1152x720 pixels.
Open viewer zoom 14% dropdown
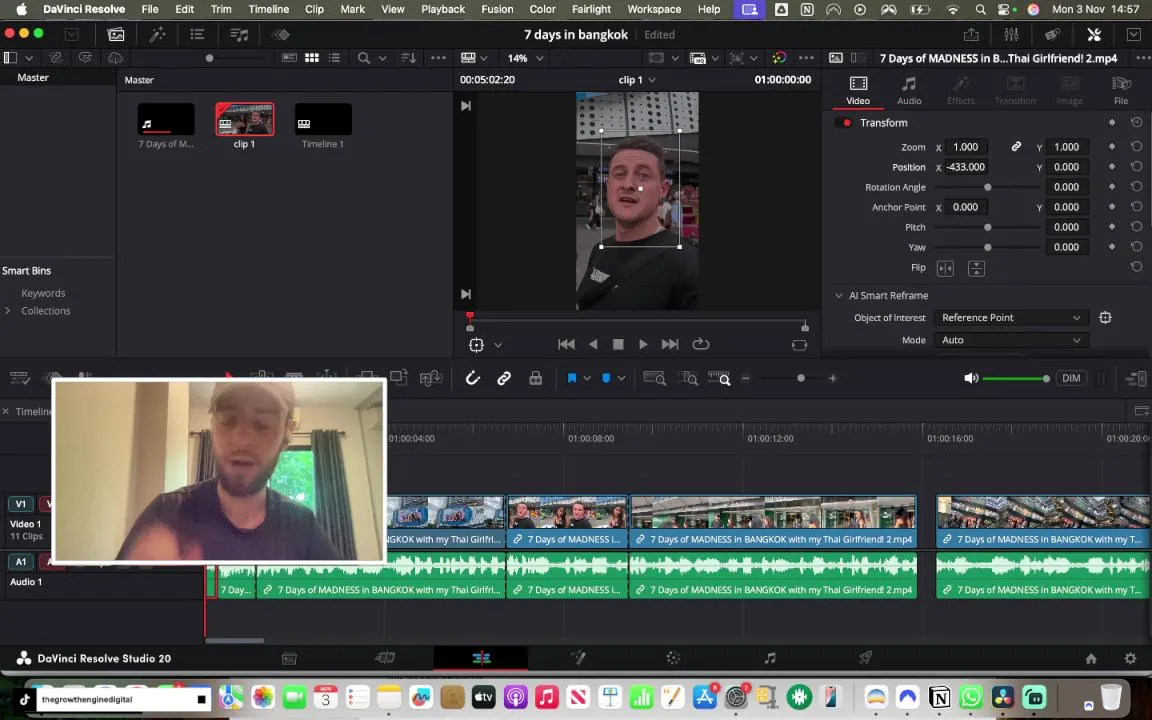tap(525, 58)
